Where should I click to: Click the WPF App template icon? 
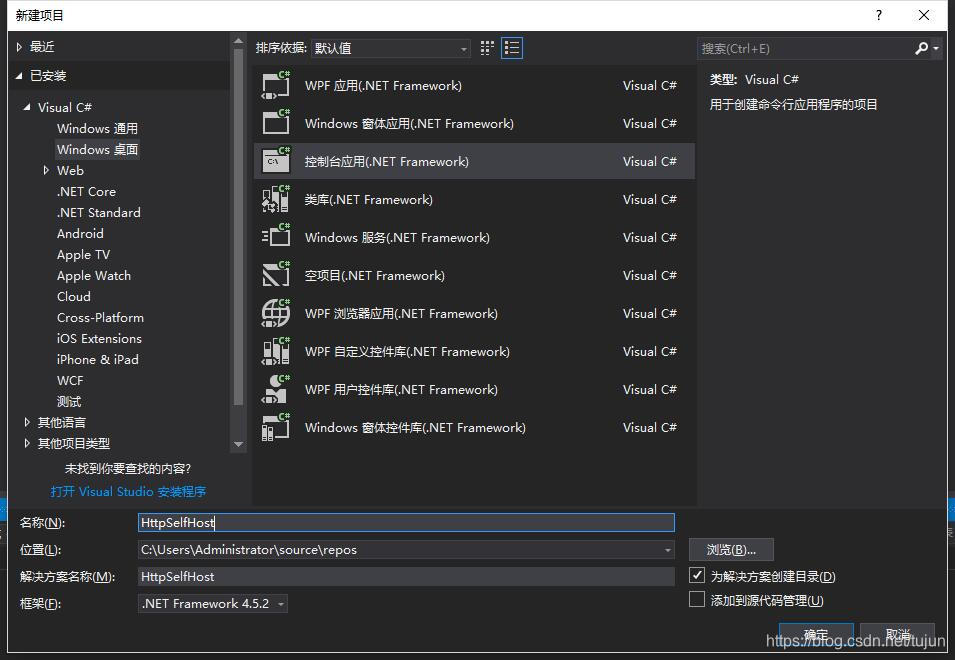coord(276,85)
